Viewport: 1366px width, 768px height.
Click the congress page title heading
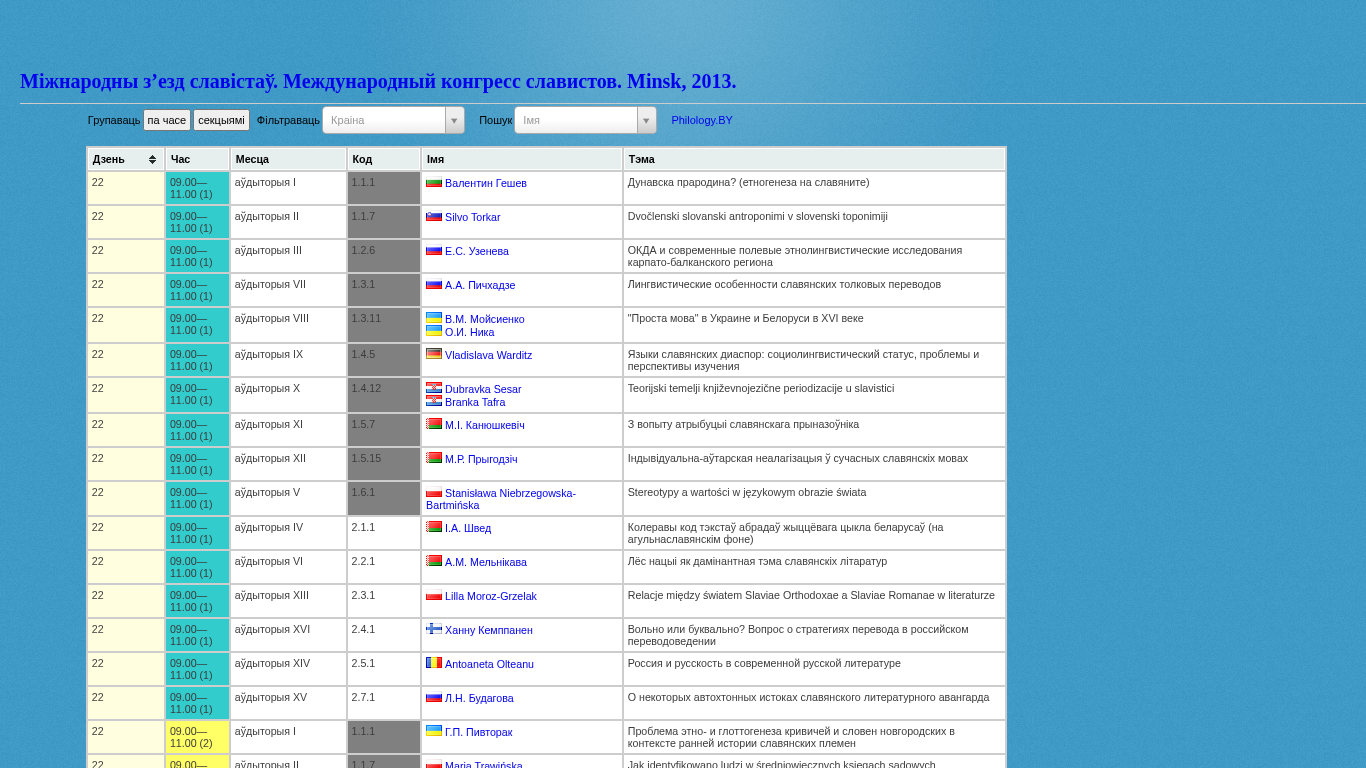378,81
